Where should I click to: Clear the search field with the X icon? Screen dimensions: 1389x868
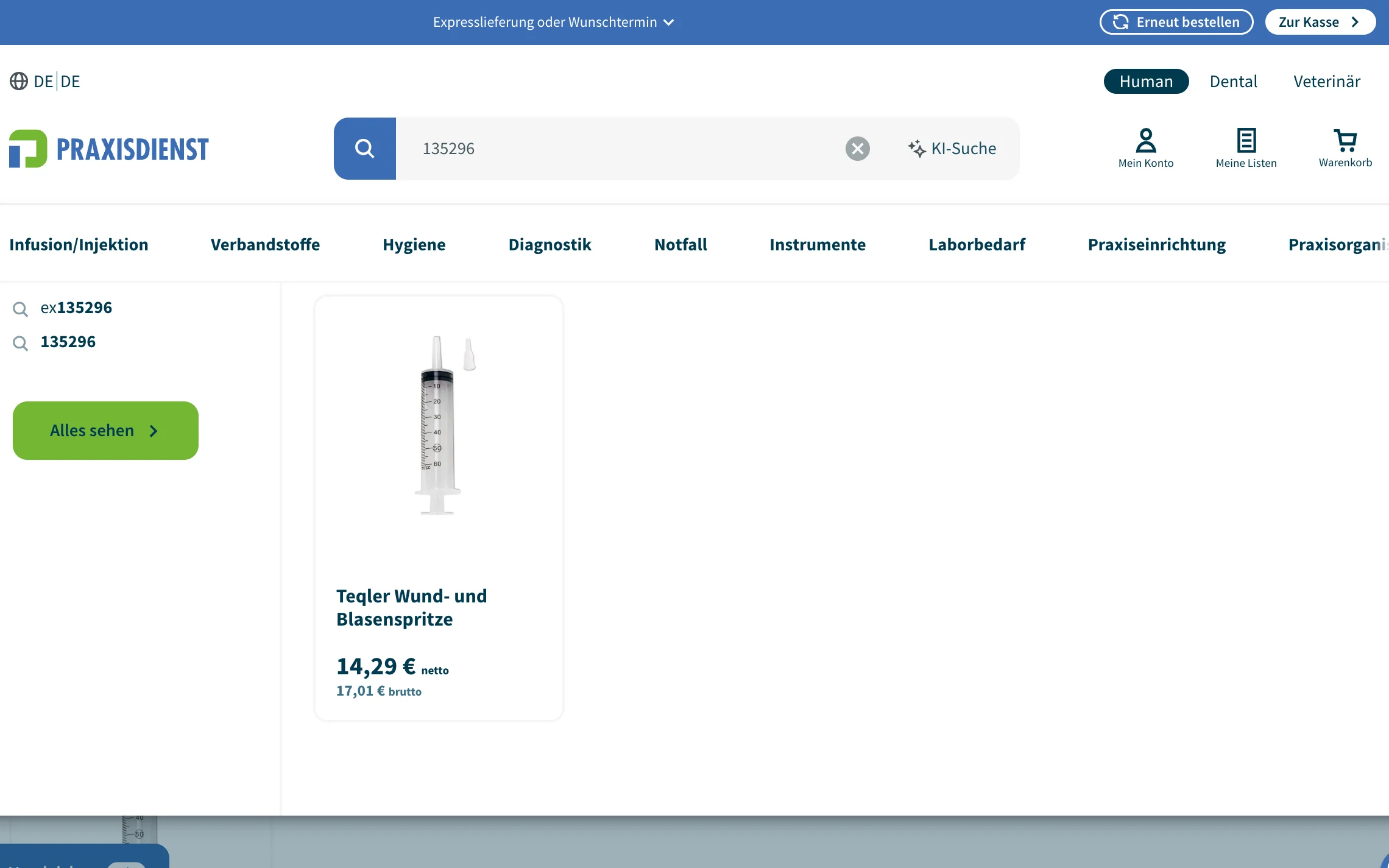tap(858, 149)
